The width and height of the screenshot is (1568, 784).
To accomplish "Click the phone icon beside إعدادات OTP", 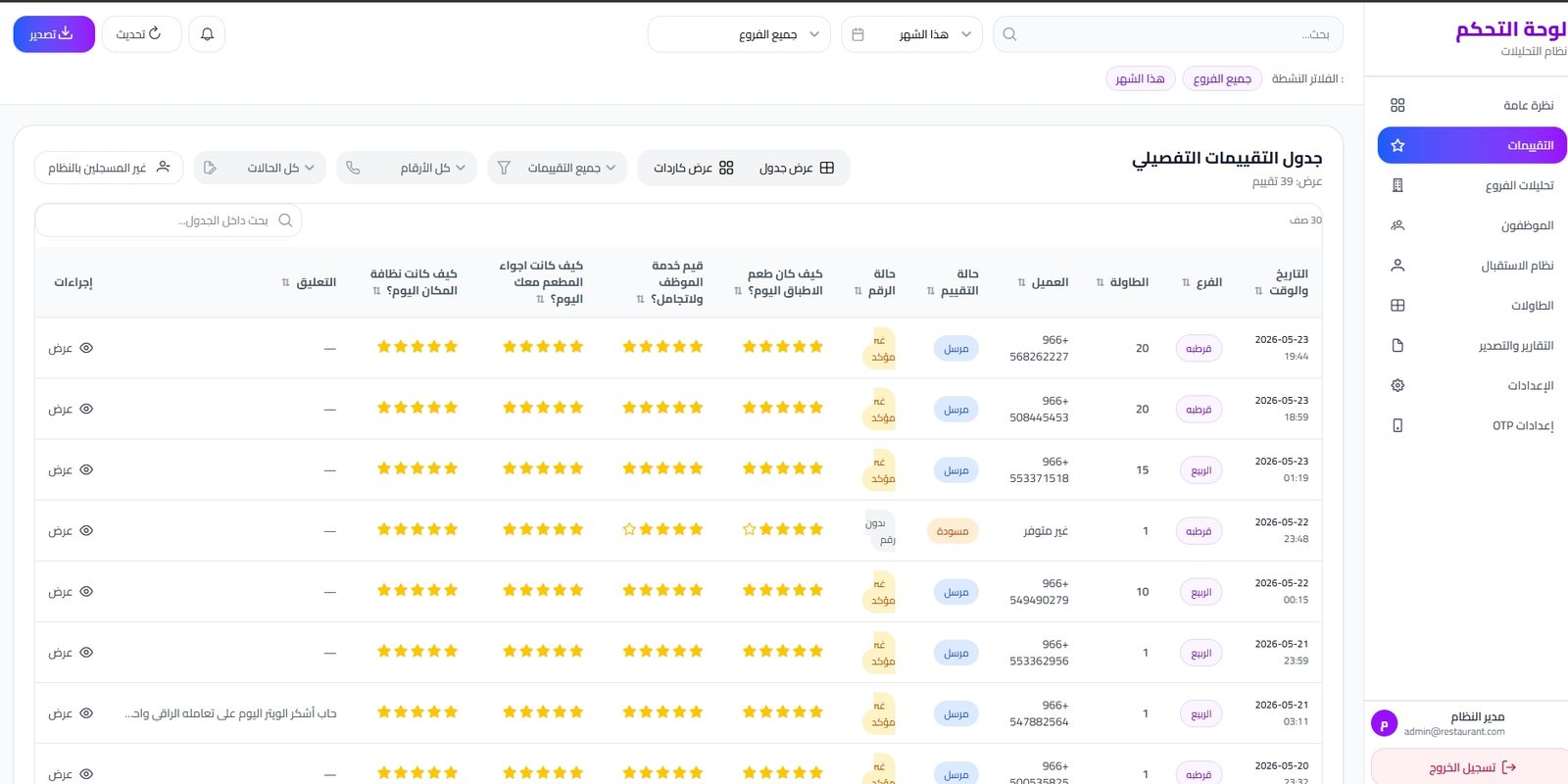I will click(1397, 425).
